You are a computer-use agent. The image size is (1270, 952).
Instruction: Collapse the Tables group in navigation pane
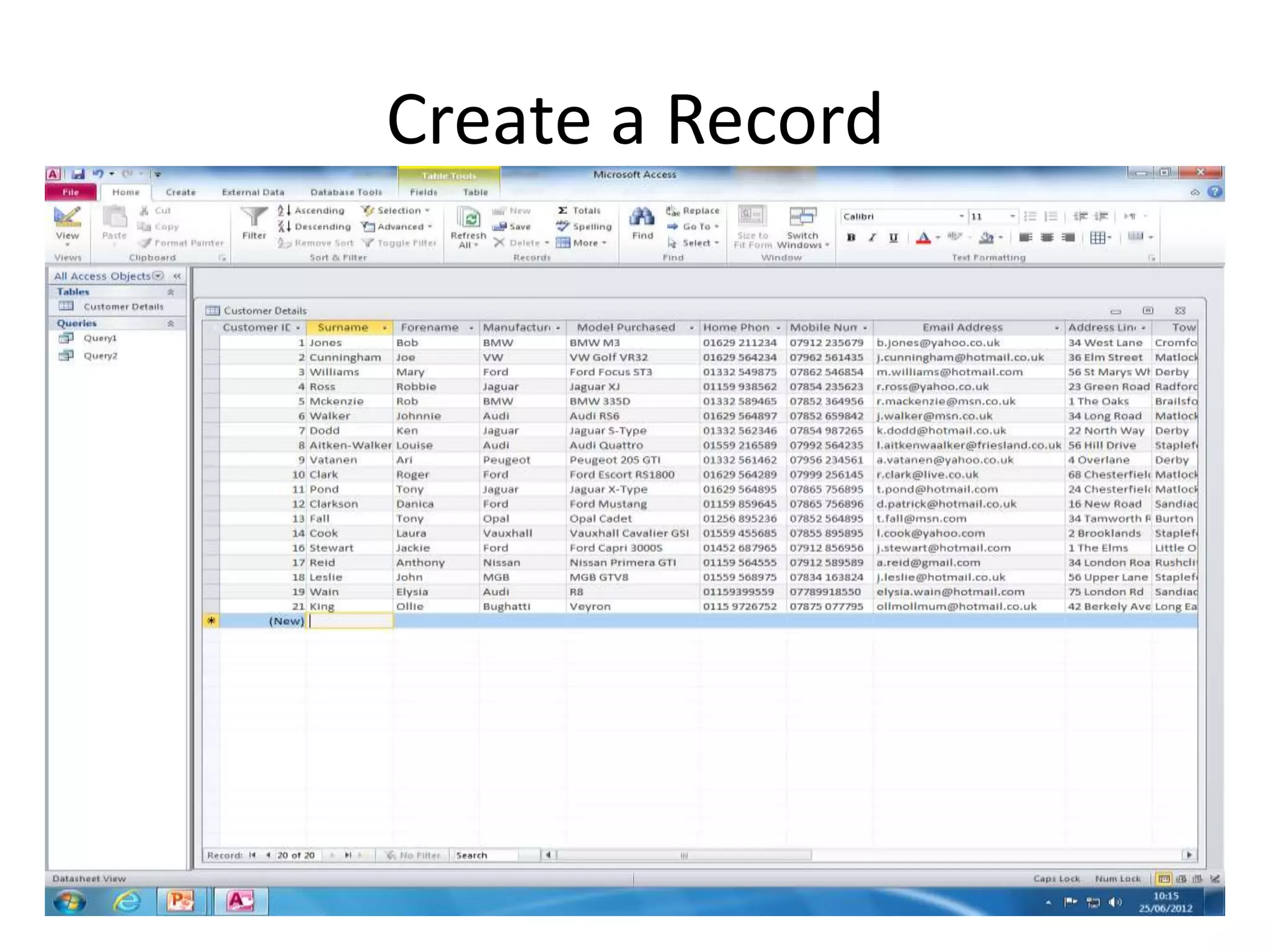click(x=171, y=292)
